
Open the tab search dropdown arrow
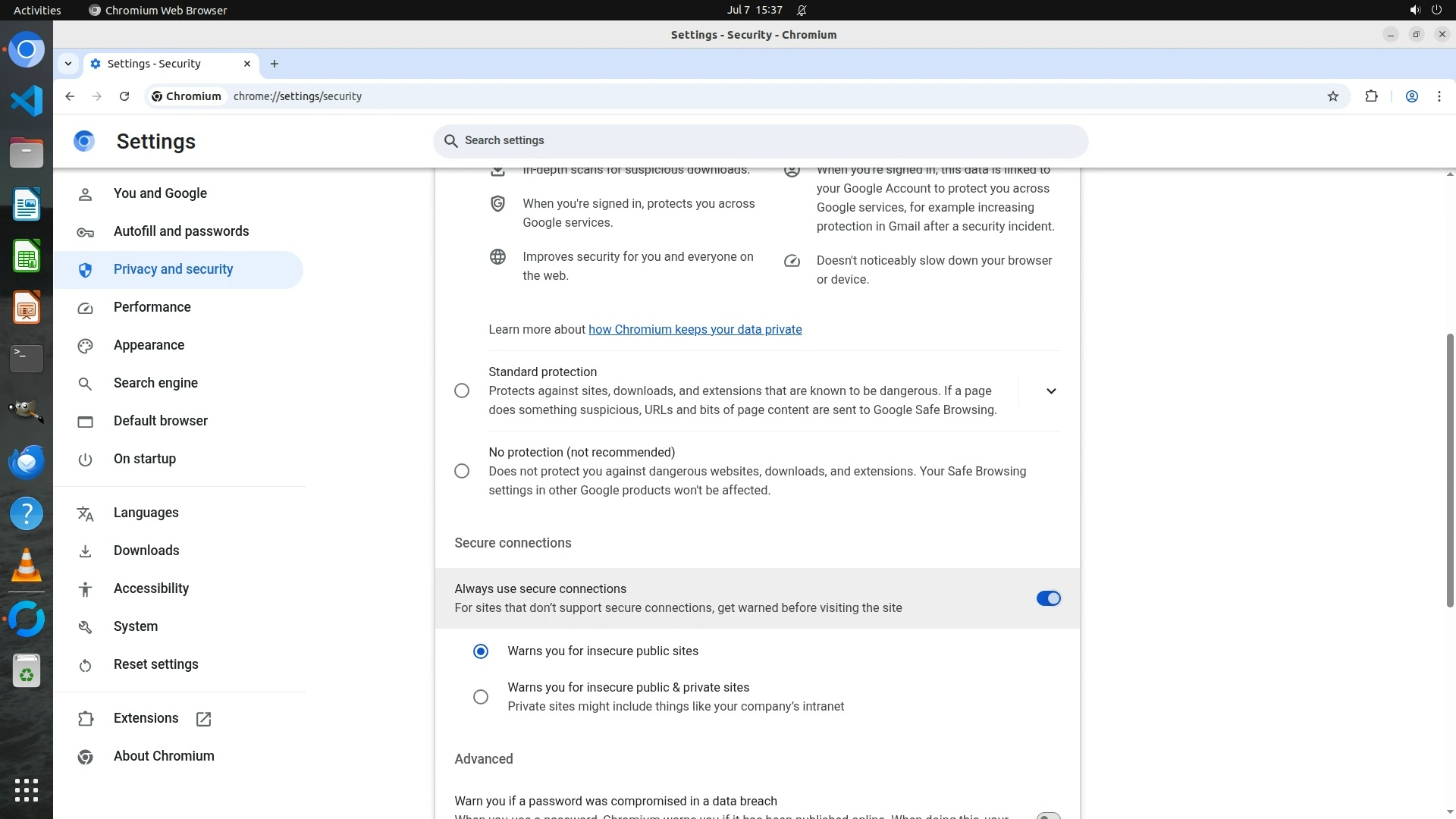click(x=68, y=64)
